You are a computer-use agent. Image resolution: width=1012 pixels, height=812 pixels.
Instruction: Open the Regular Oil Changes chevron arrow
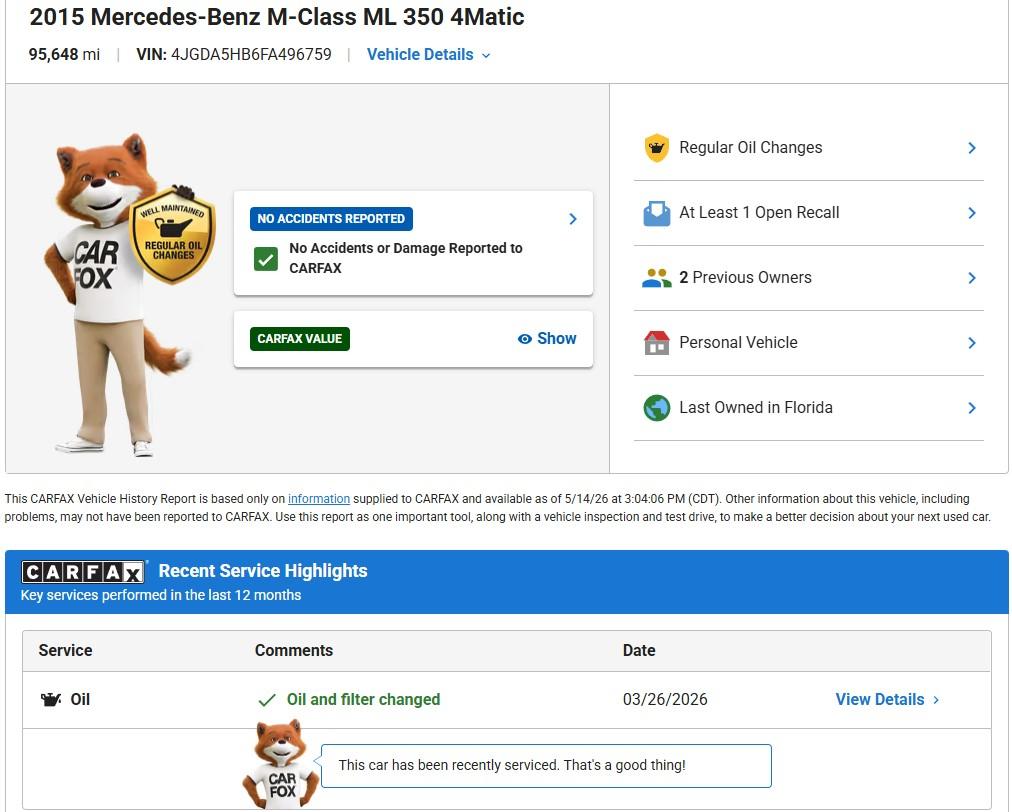972,148
